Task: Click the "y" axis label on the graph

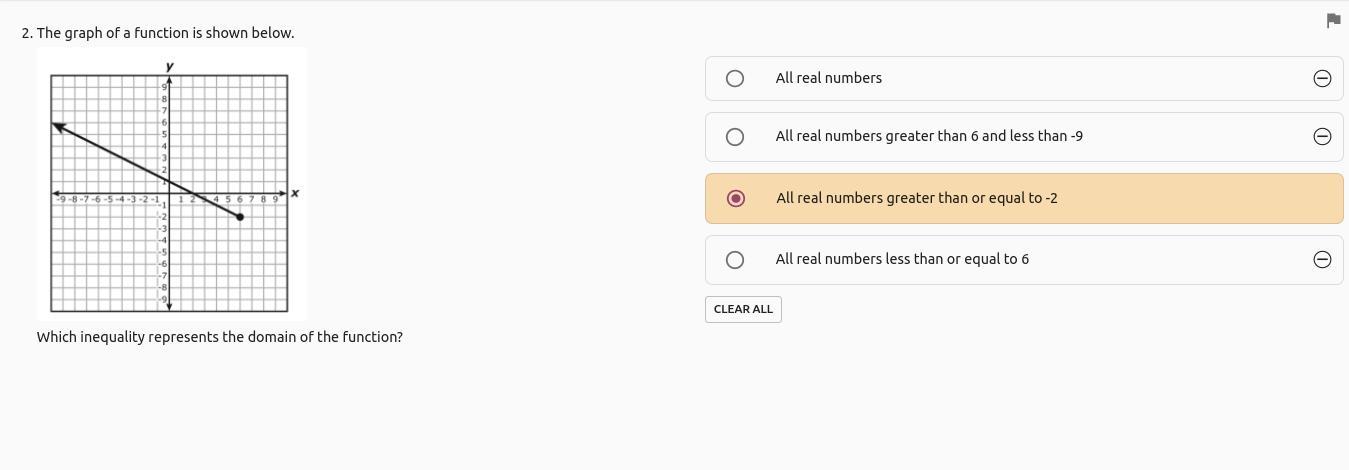Action: point(169,66)
